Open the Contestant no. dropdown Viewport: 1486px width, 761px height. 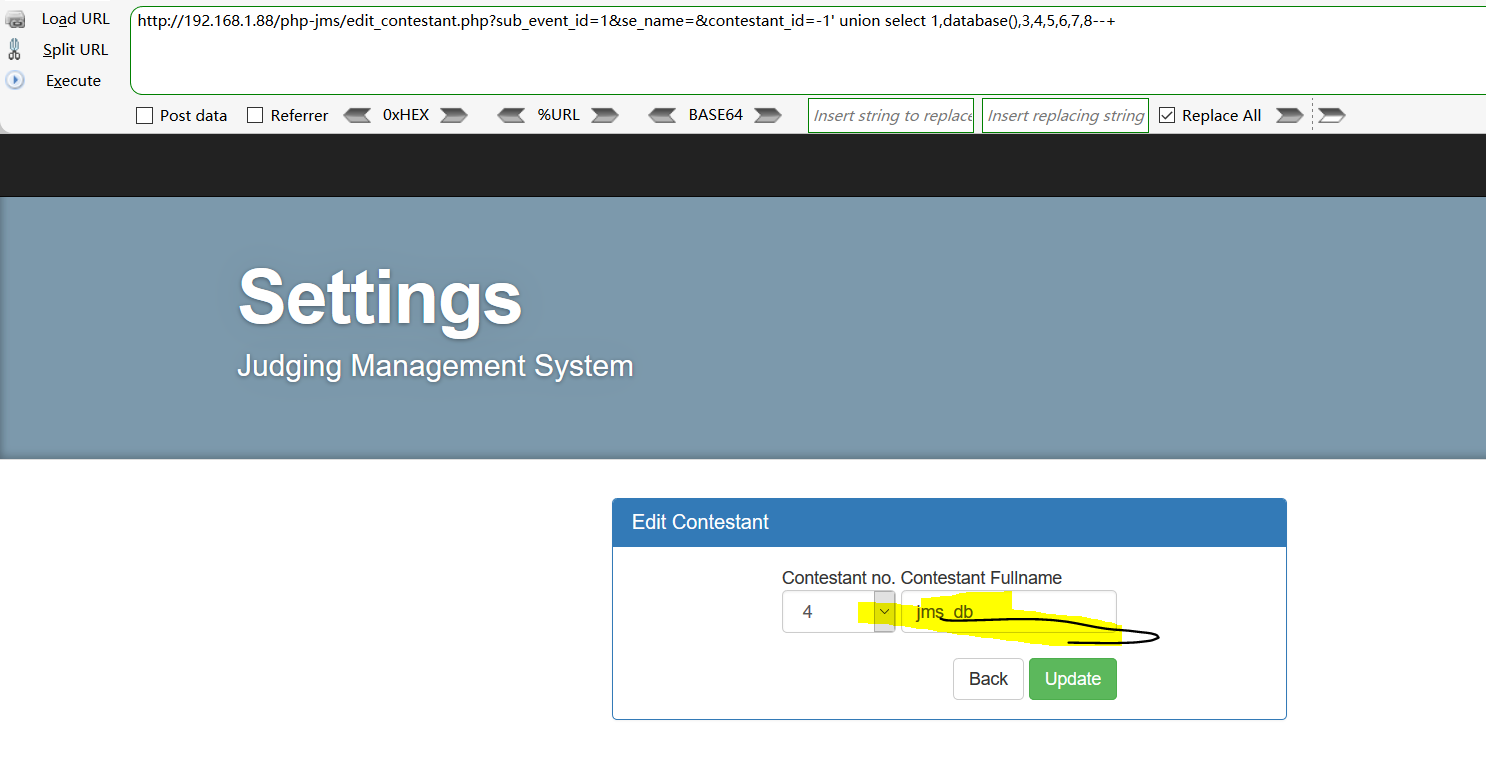(838, 611)
